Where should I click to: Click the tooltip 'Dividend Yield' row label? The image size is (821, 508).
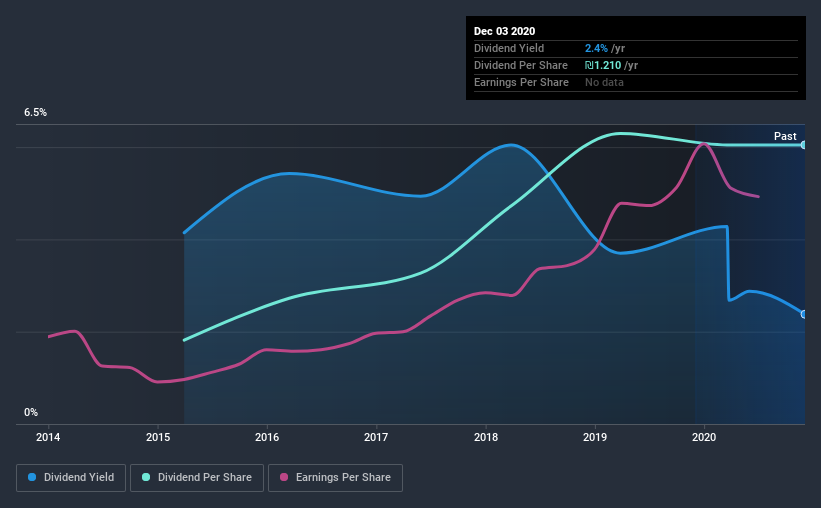point(509,48)
